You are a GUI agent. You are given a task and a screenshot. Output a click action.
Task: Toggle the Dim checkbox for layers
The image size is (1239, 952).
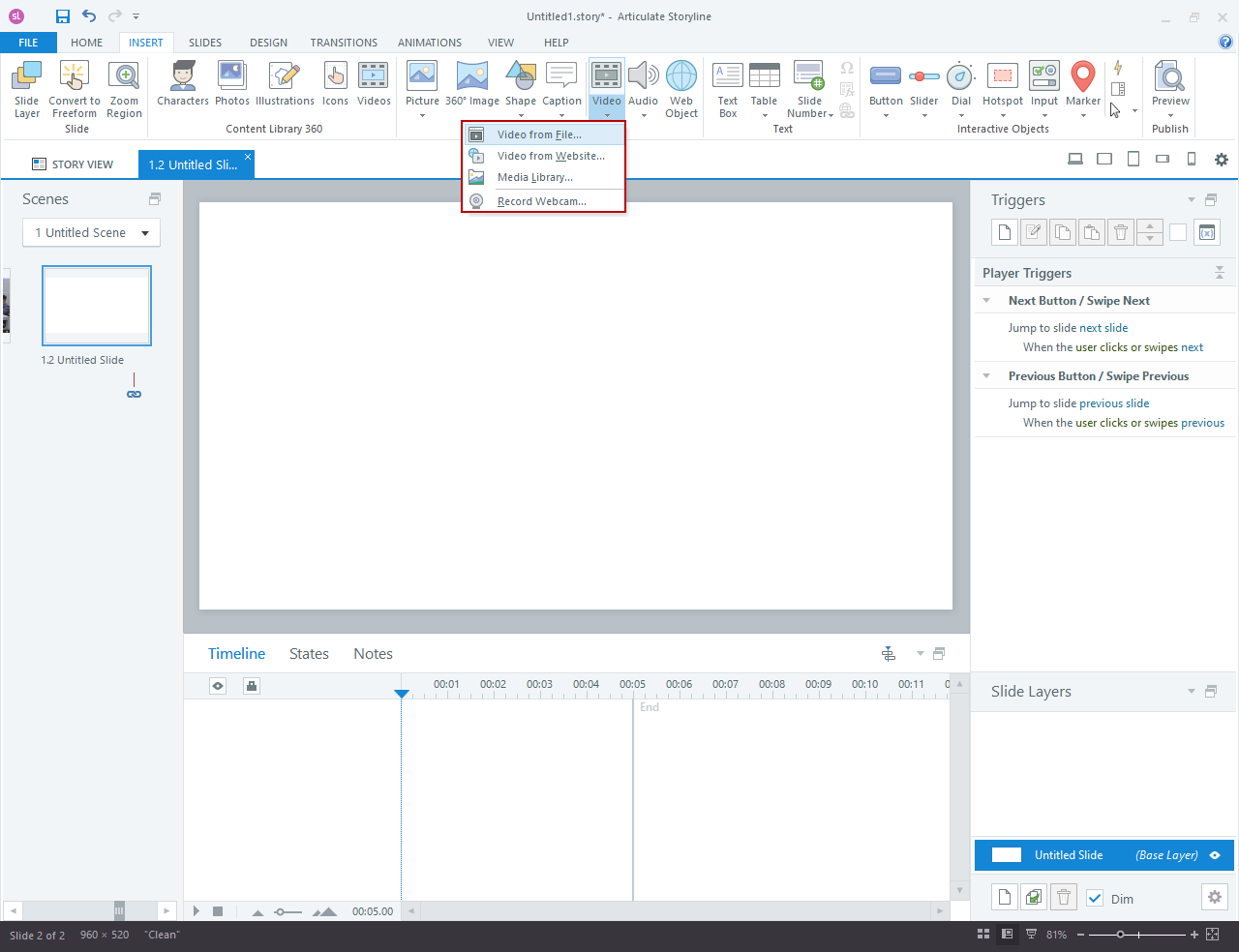pyautogui.click(x=1095, y=898)
